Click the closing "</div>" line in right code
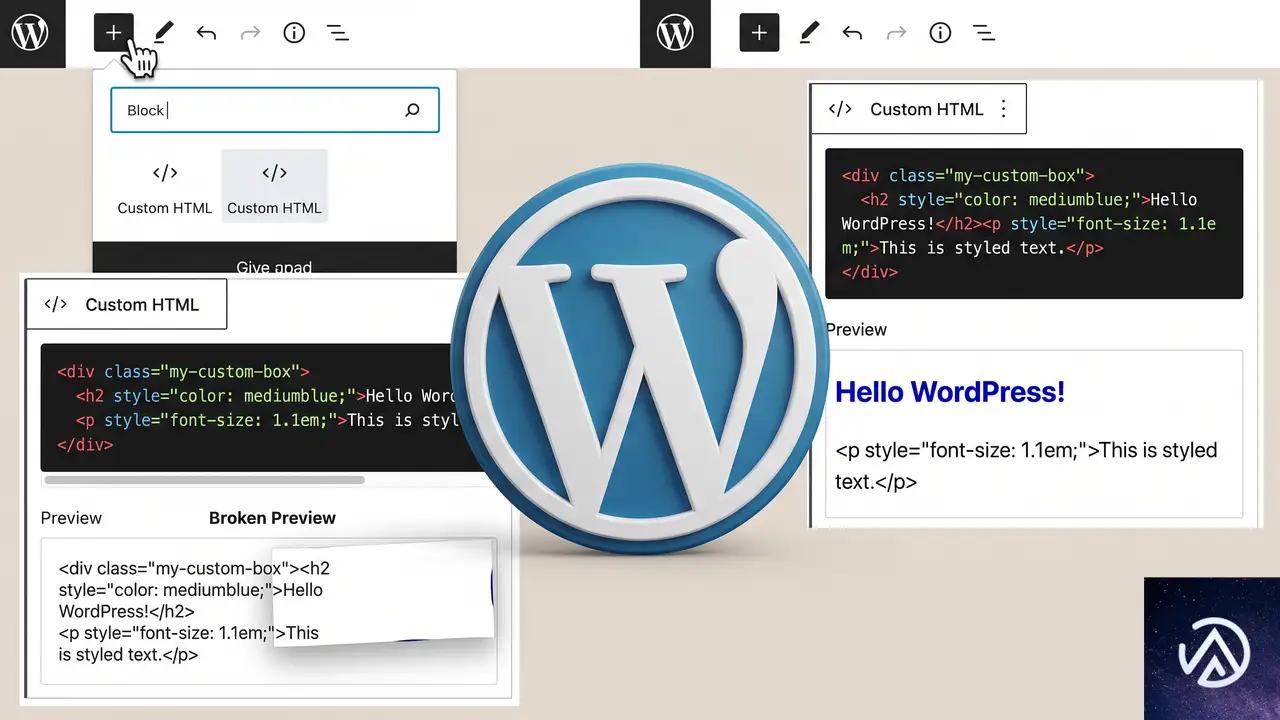The image size is (1280, 720). (870, 272)
